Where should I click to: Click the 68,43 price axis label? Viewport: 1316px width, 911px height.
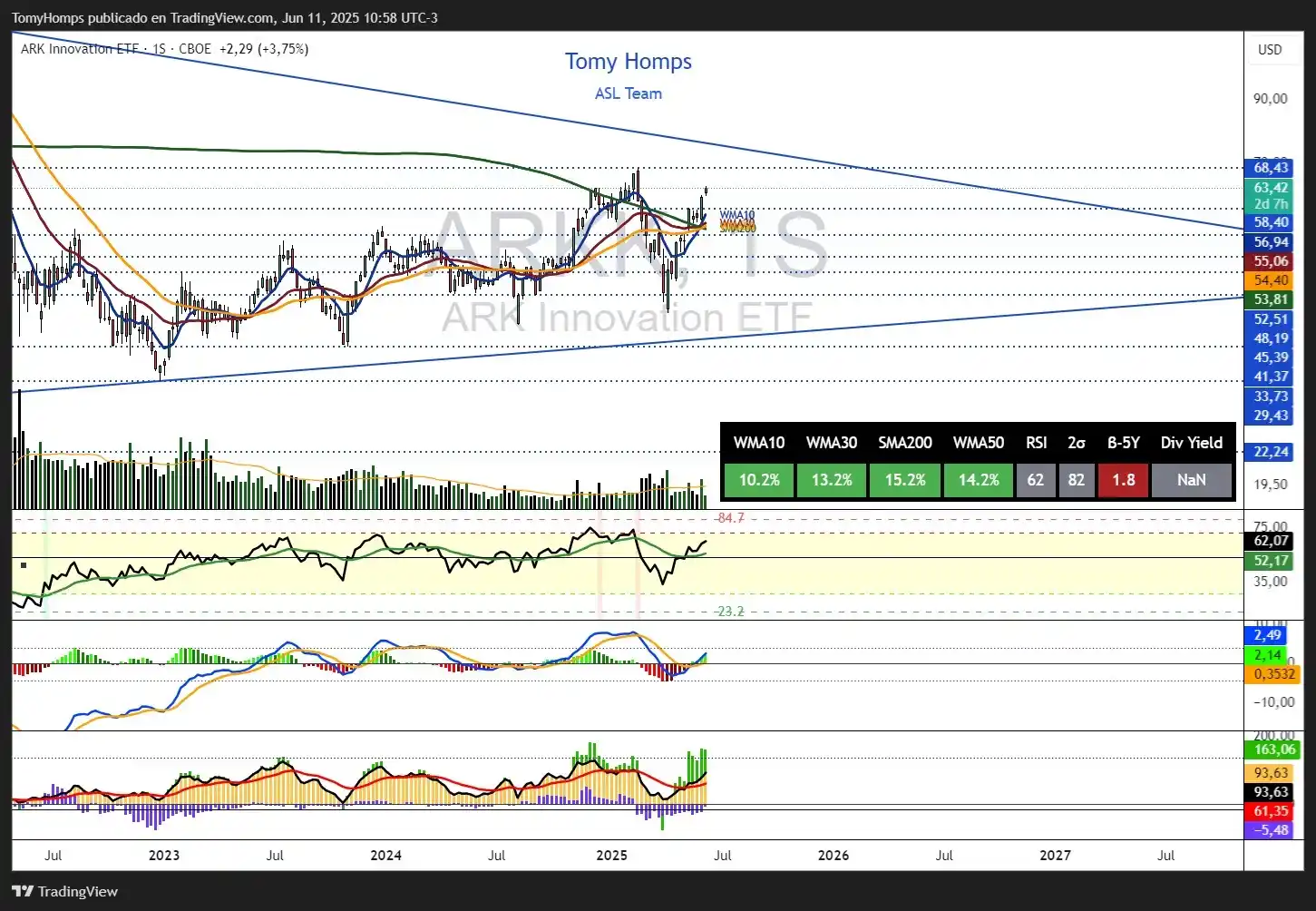click(x=1271, y=168)
